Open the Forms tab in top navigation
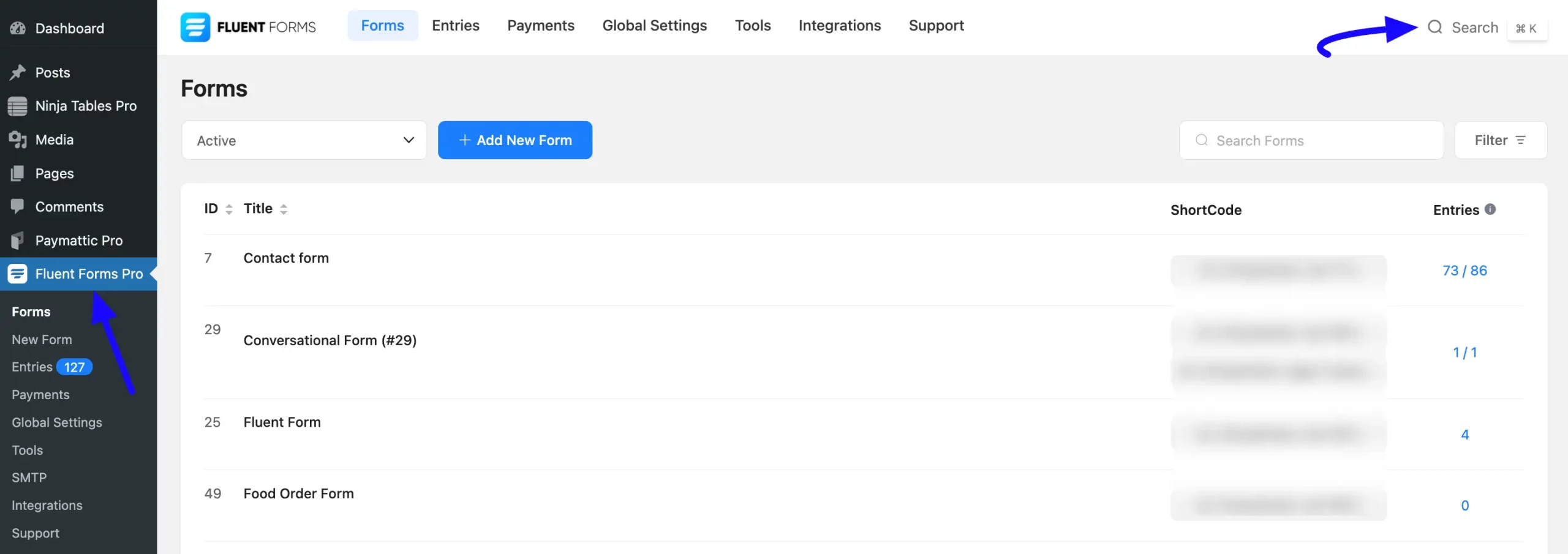 point(382,26)
